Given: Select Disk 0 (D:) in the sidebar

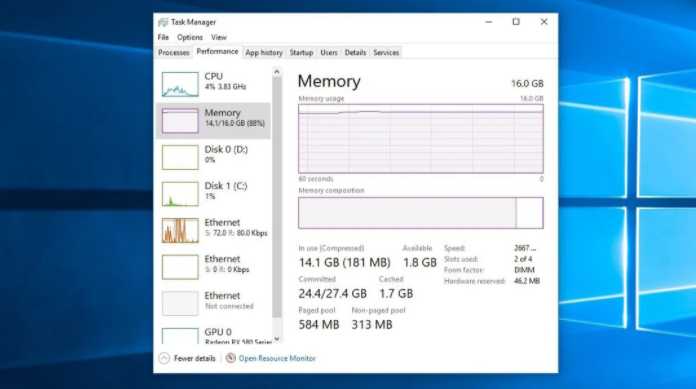Looking at the screenshot, I should [214, 157].
